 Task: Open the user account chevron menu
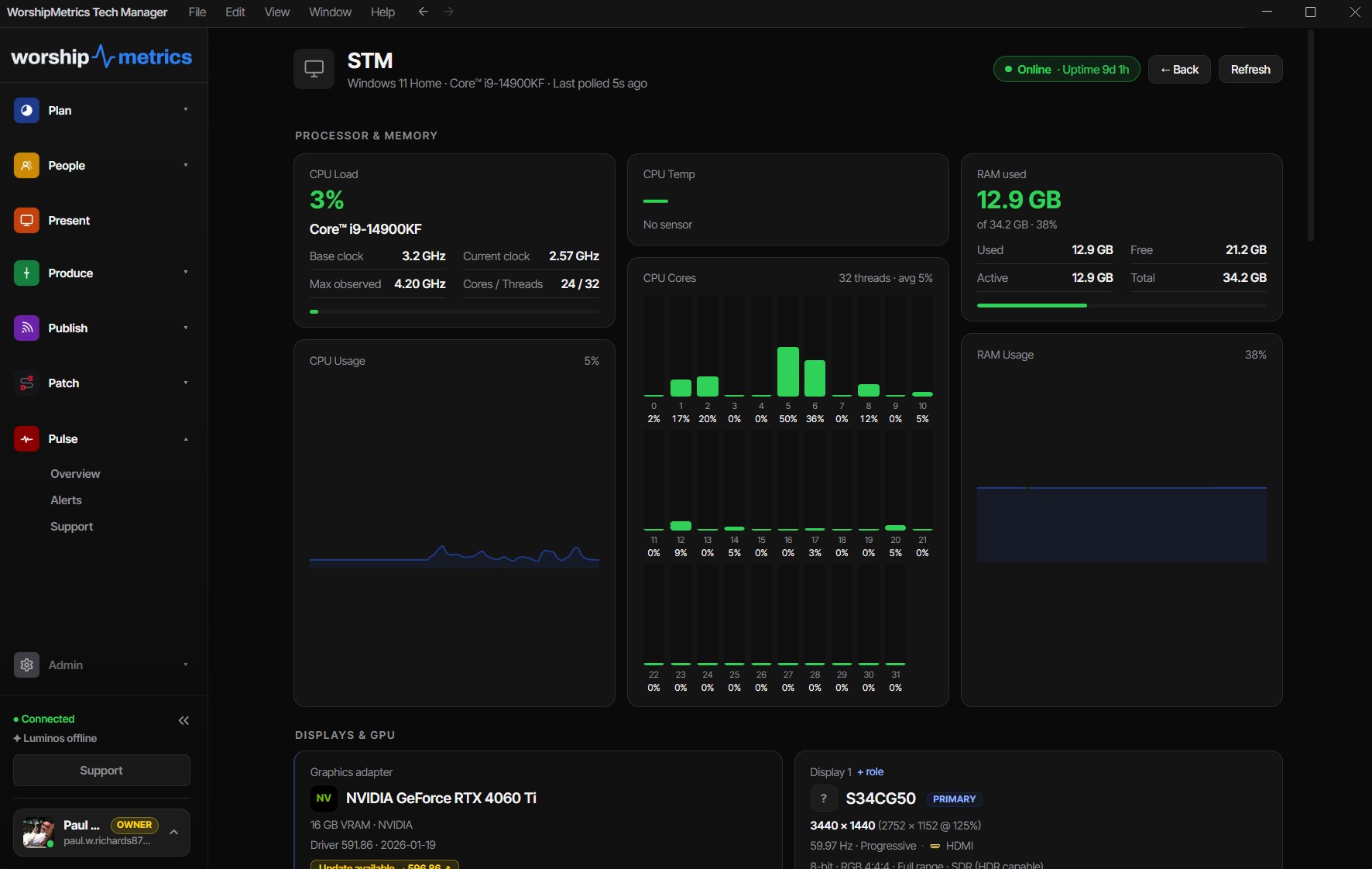click(174, 833)
